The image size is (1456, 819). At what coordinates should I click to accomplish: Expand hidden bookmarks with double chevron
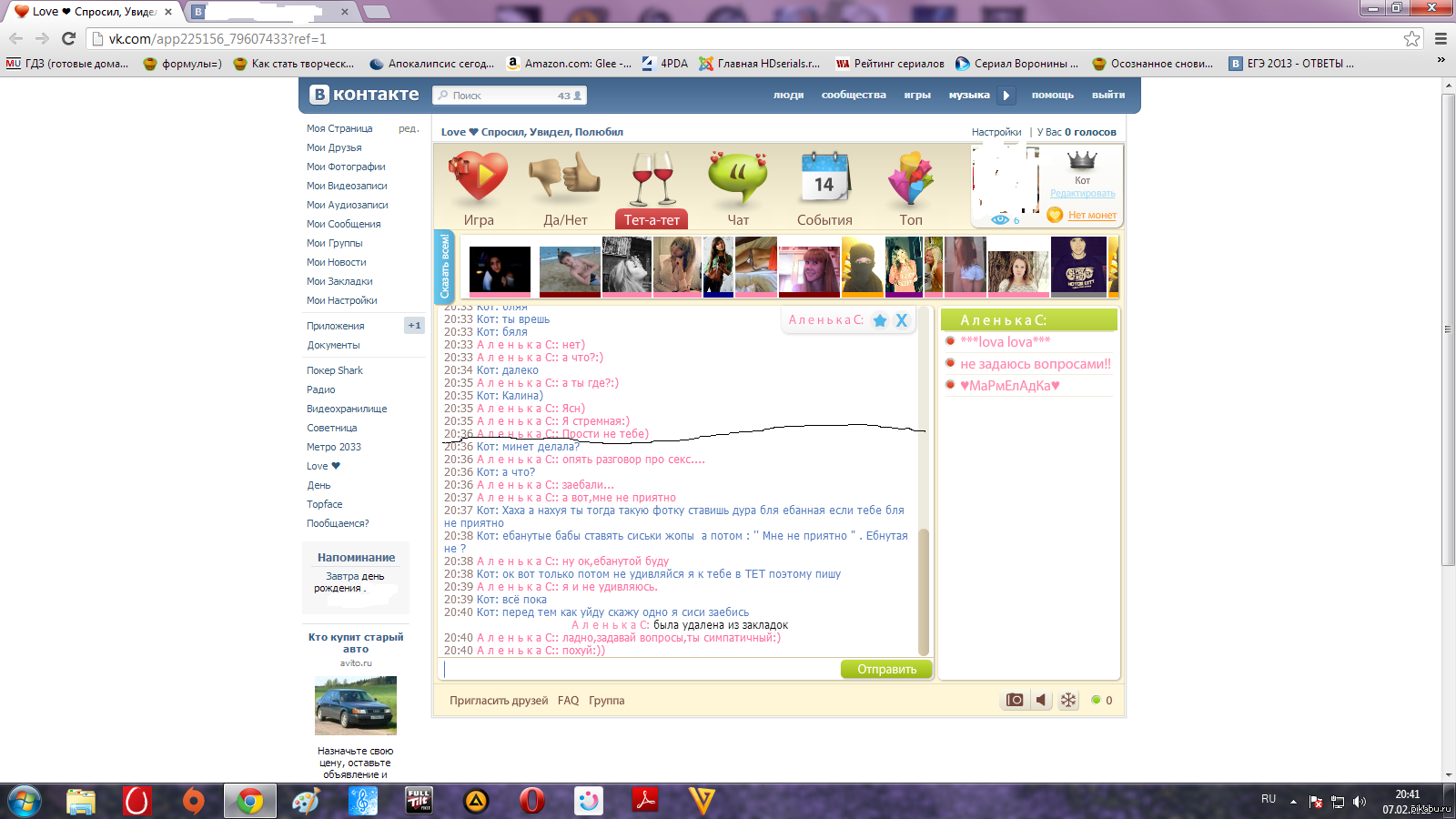click(x=1441, y=60)
